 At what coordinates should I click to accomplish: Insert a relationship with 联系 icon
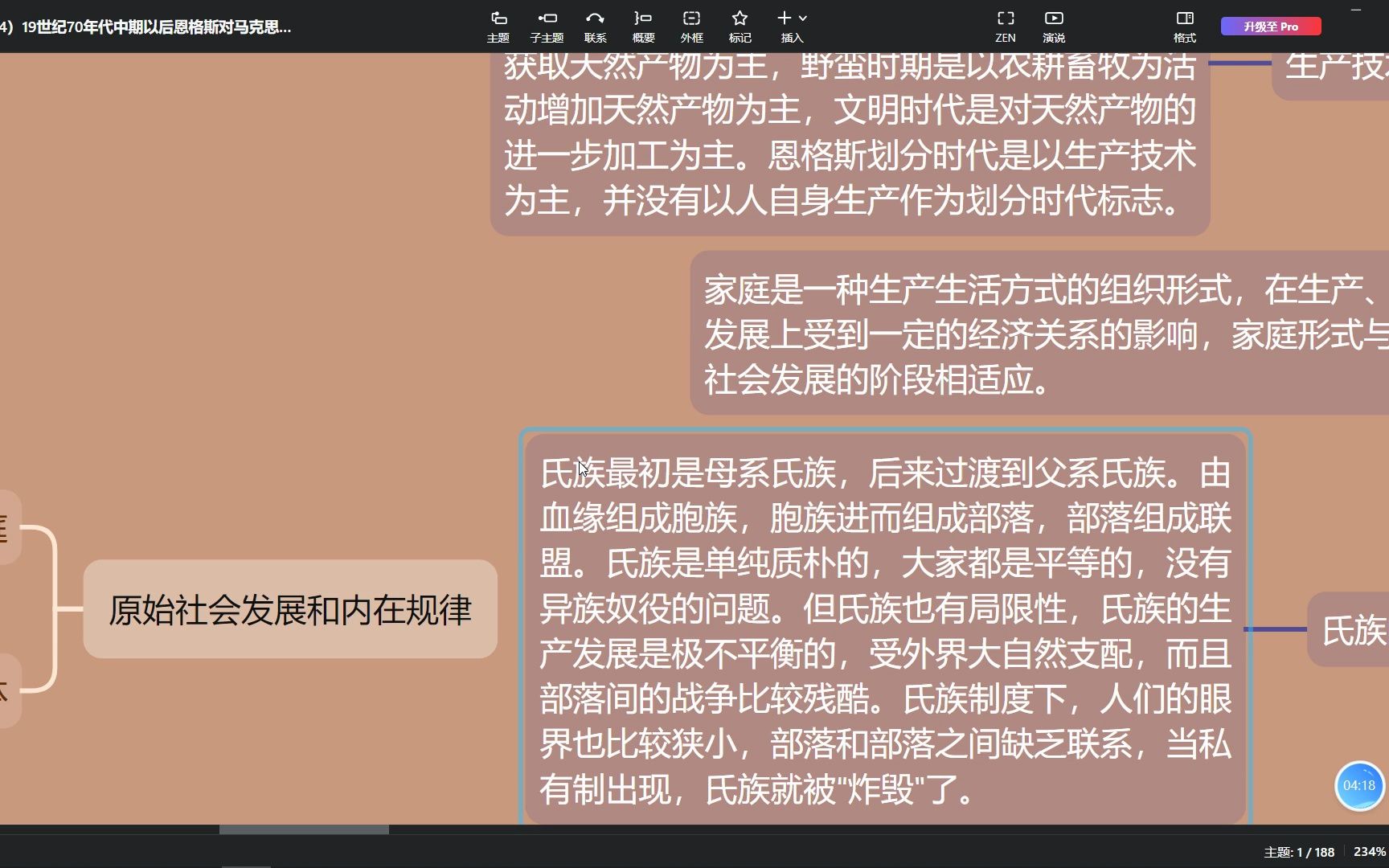[595, 27]
